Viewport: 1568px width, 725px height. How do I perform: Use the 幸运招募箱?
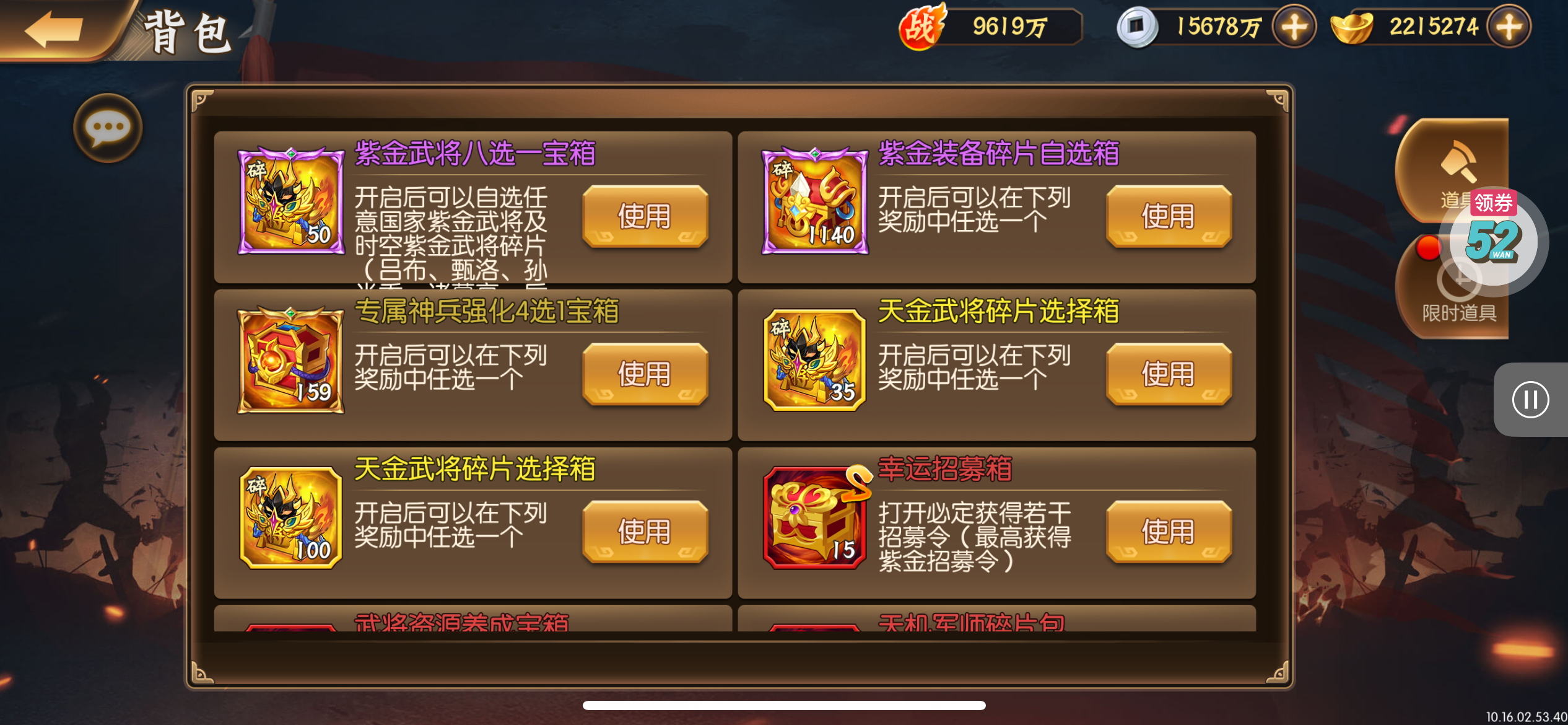click(1169, 532)
